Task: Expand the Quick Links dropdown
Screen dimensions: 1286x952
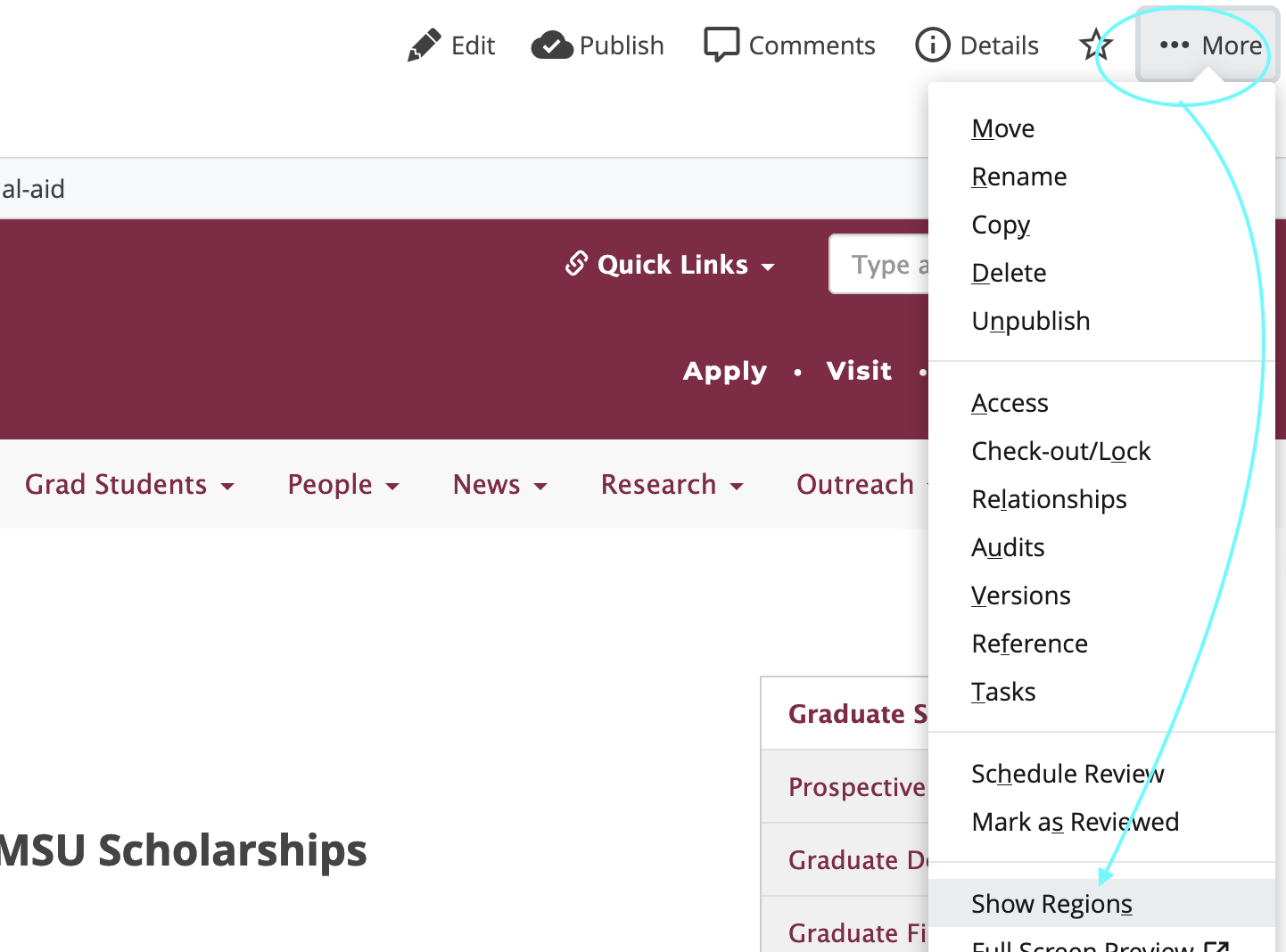Action: [x=672, y=265]
